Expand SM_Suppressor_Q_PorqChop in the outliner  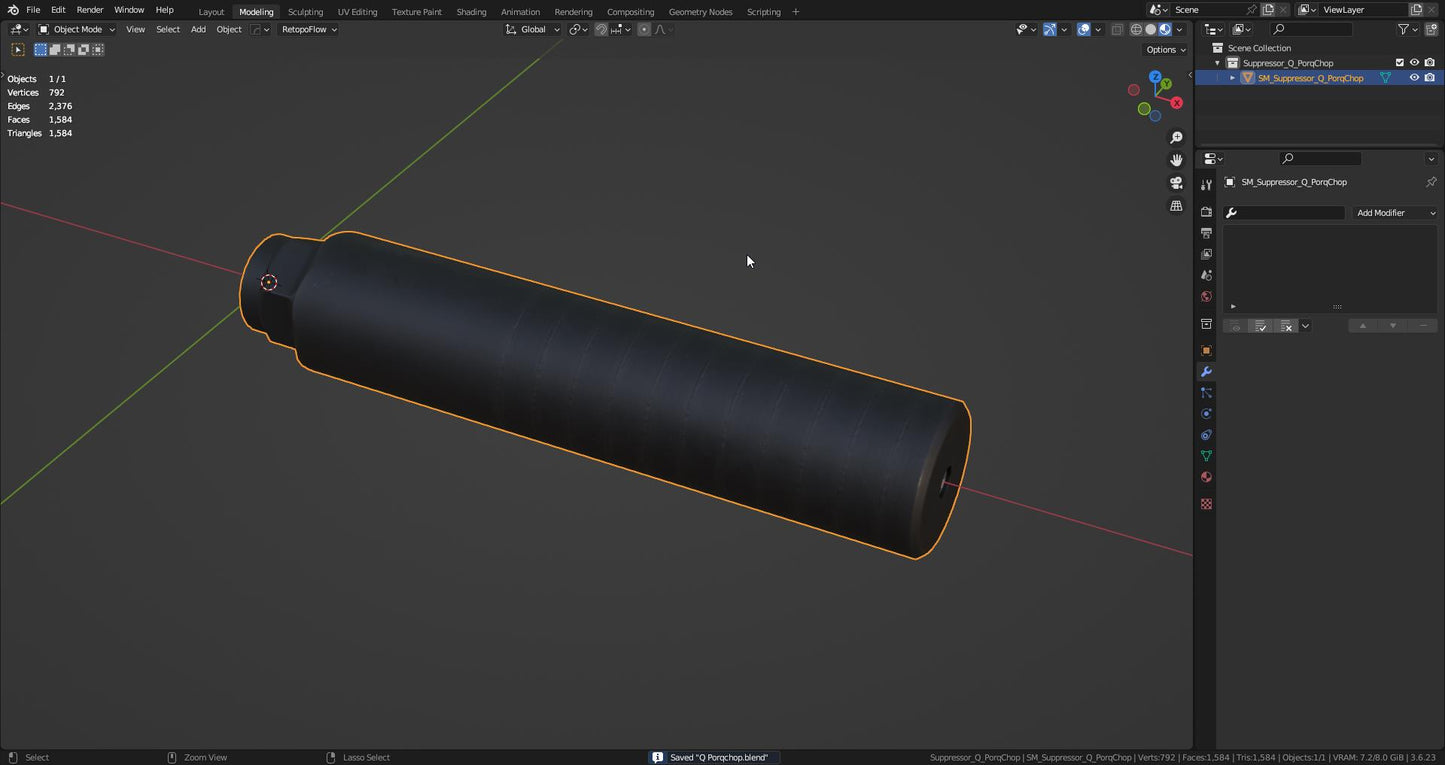(x=1232, y=78)
